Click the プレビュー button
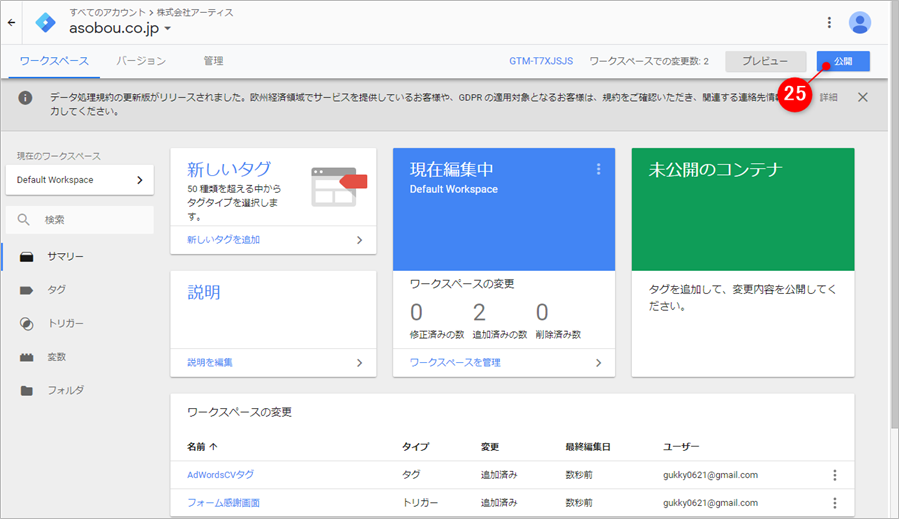This screenshot has height=519, width=899. 765,61
